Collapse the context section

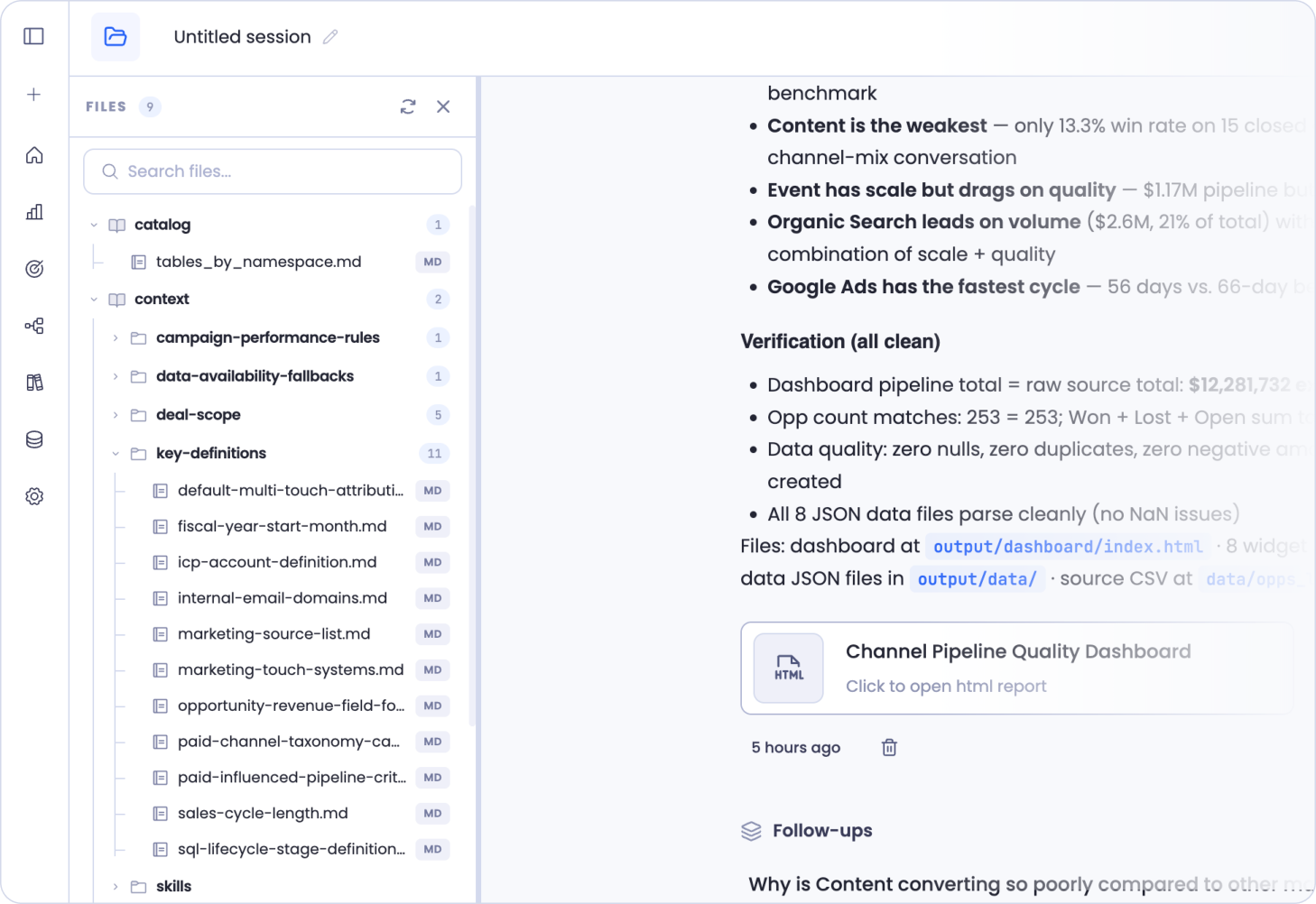(x=94, y=300)
